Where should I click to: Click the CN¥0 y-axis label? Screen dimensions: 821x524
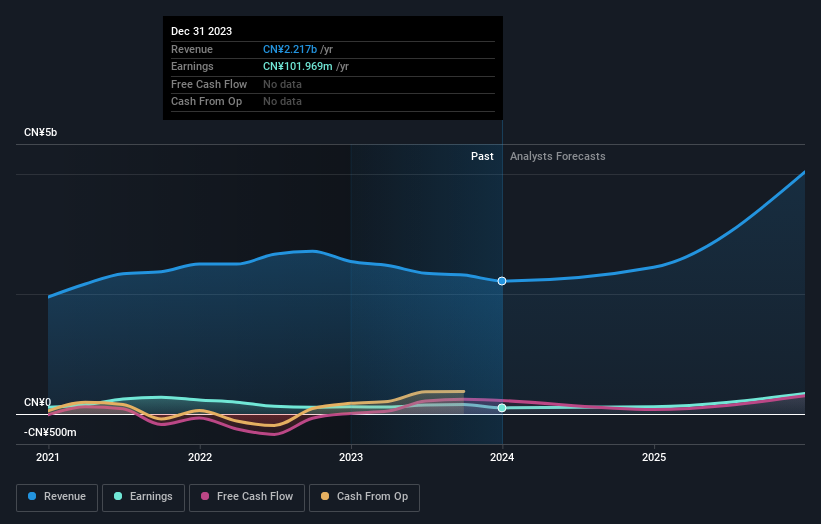(38, 403)
